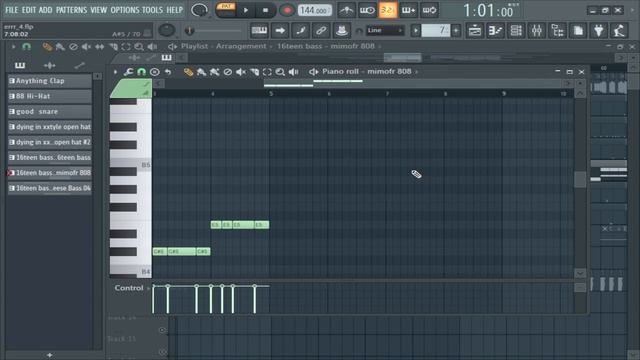640x360 pixels.
Task: Toggle the highlighted countdown before recording button
Action: [x=387, y=10]
